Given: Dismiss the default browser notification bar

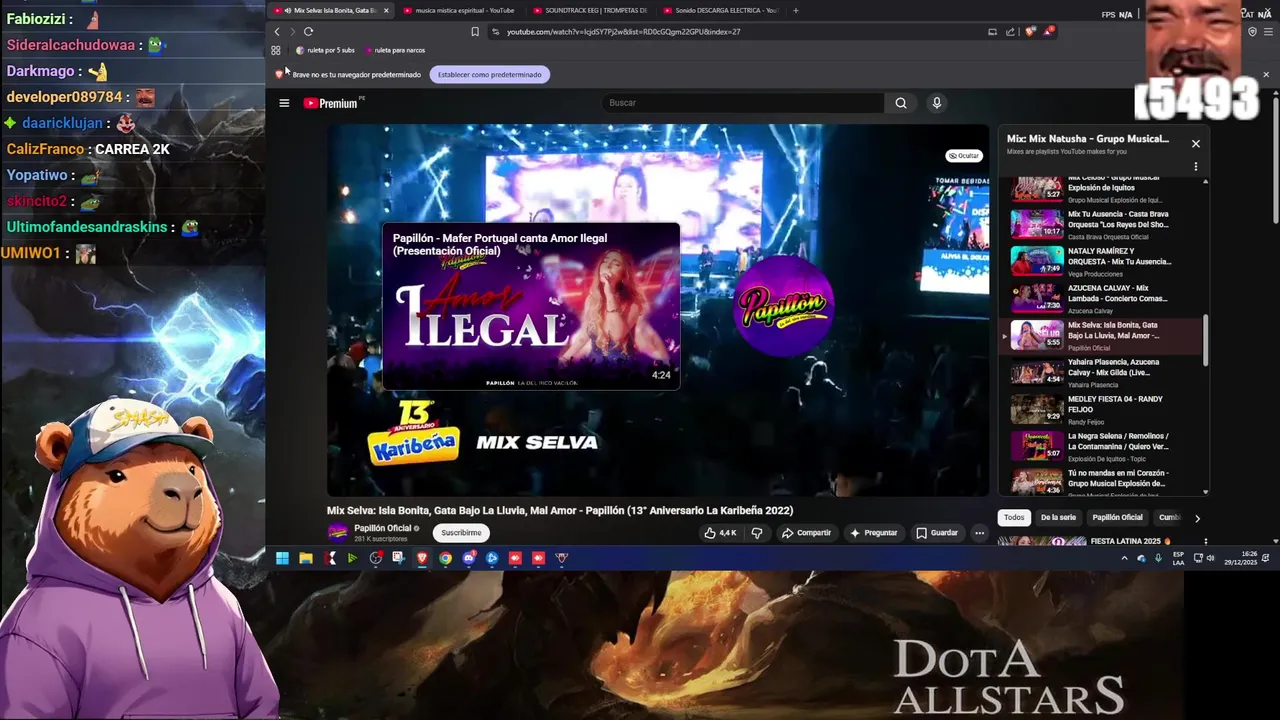Looking at the screenshot, I should click(1265, 74).
